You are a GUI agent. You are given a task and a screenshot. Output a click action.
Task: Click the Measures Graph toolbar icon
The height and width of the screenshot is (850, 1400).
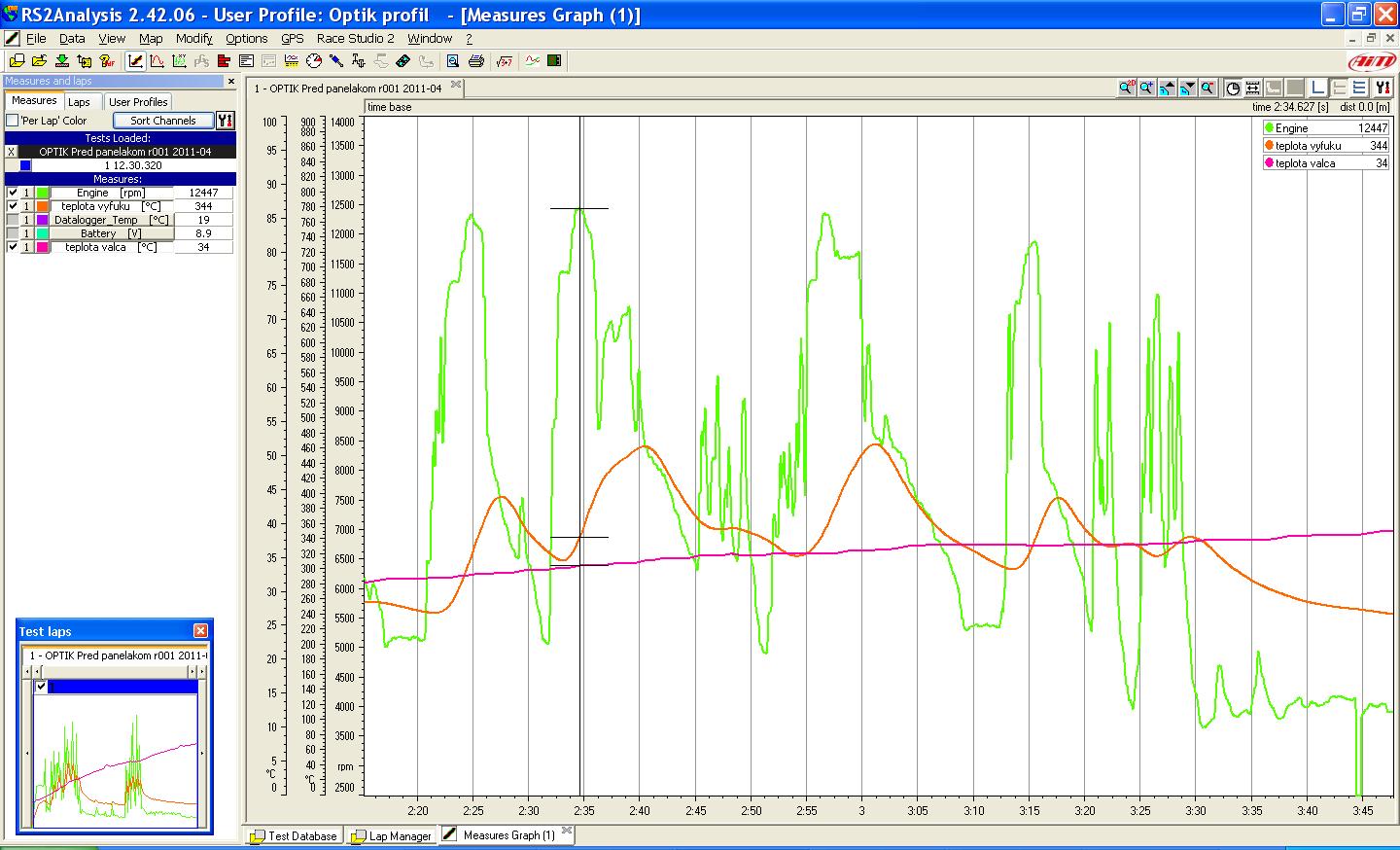pyautogui.click(x=136, y=61)
